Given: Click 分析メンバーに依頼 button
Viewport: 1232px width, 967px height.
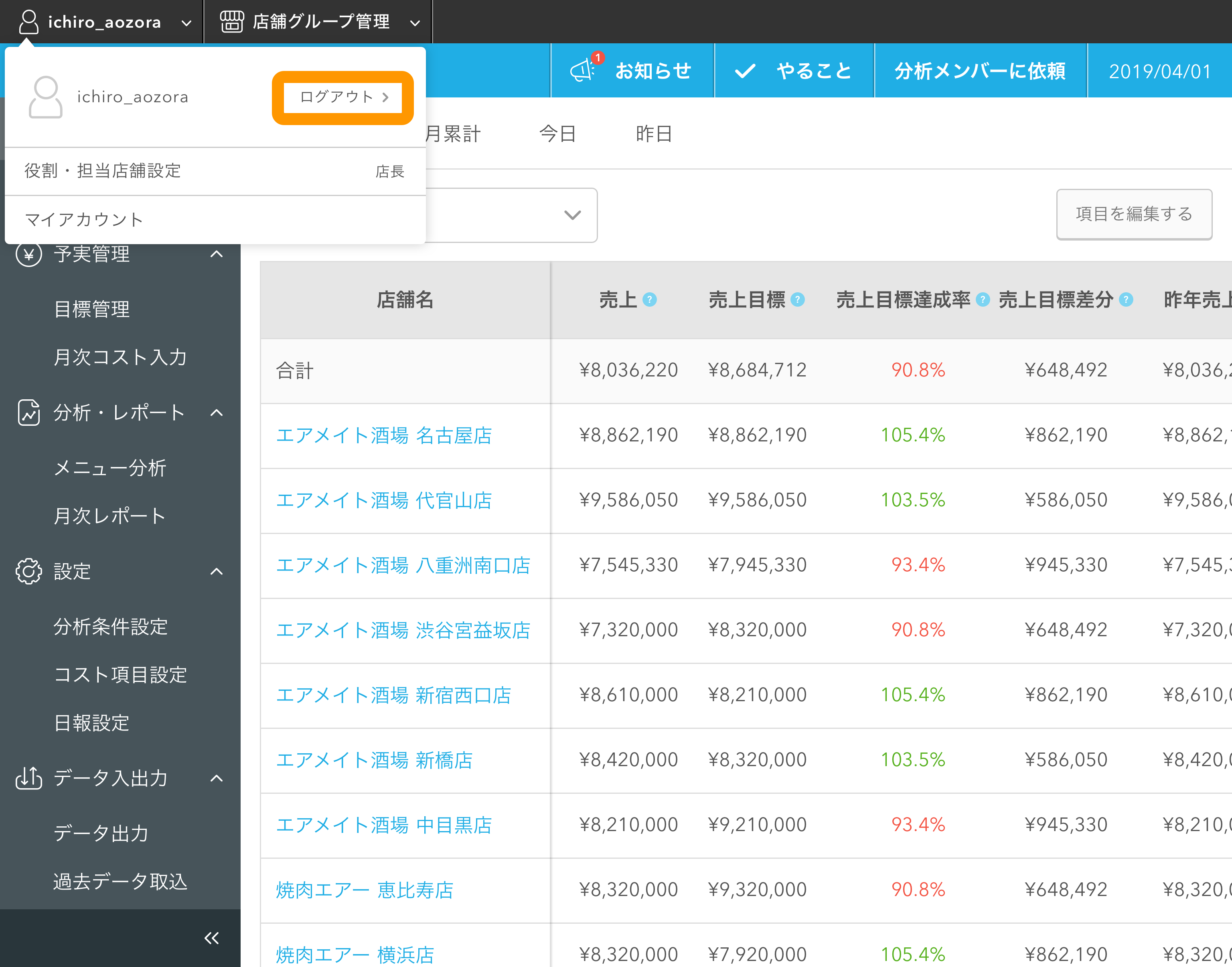Looking at the screenshot, I should pyautogui.click(x=981, y=71).
